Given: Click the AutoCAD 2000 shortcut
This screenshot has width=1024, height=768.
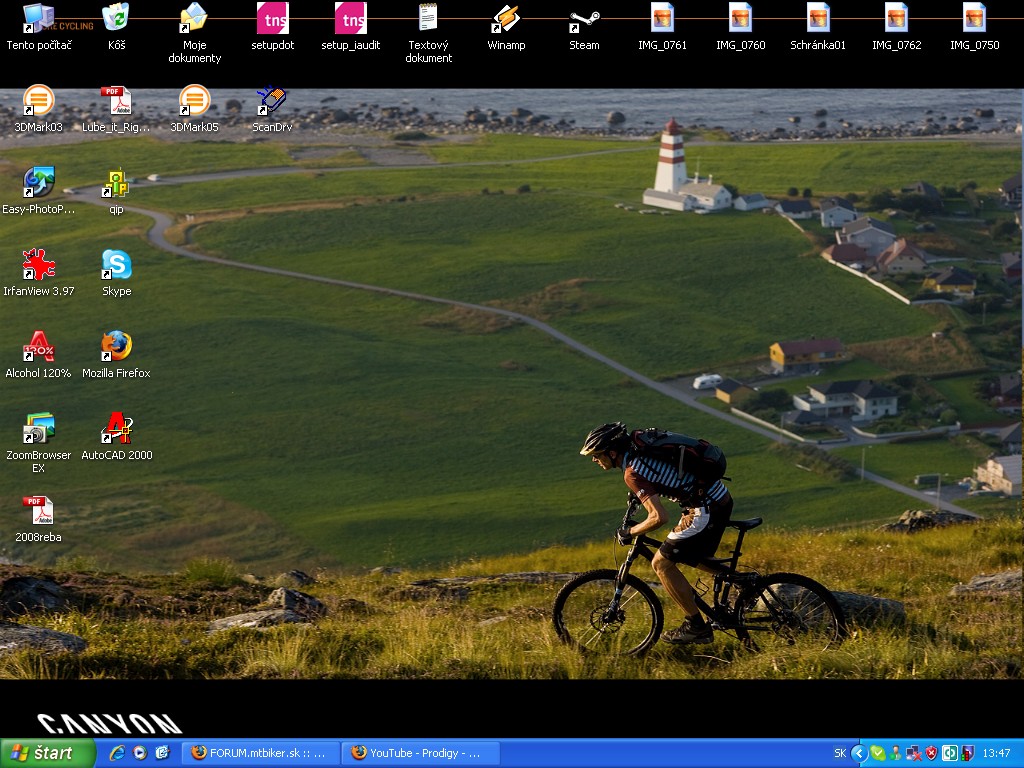Looking at the screenshot, I should click(116, 429).
